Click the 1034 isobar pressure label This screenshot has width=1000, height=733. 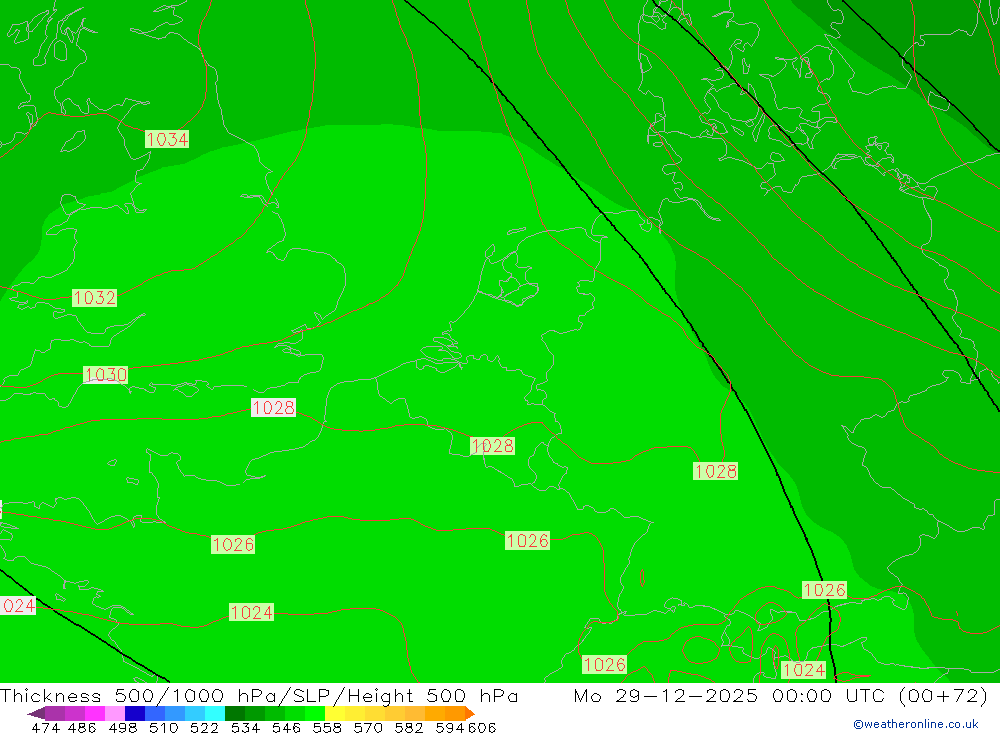(167, 139)
